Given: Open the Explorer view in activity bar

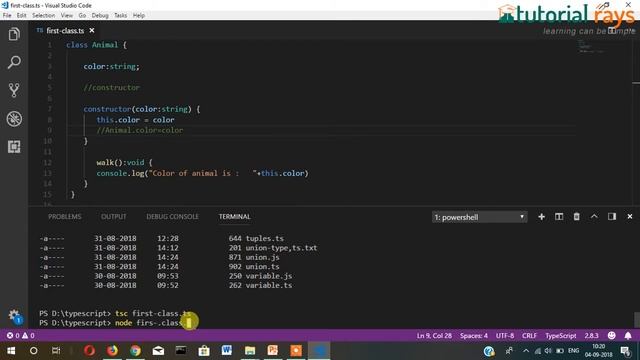Looking at the screenshot, I should tap(14, 34).
